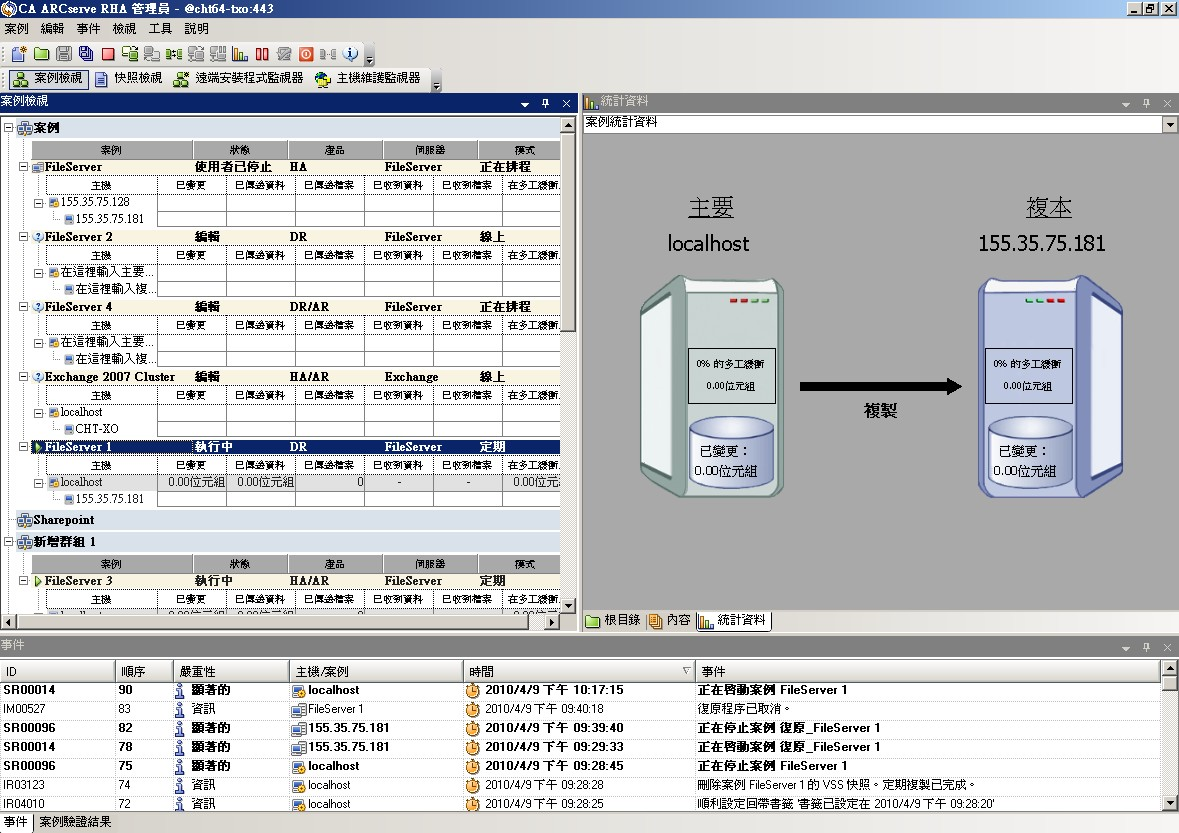Collapse the 新增群組 1 group
The height and width of the screenshot is (833, 1179).
click(x=9, y=542)
